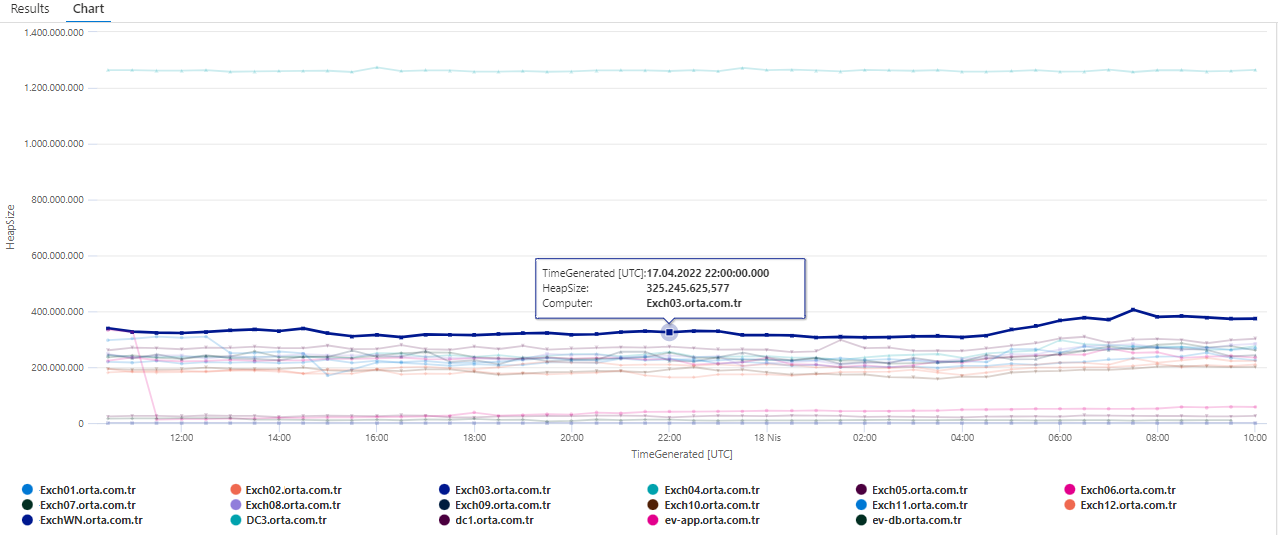Click the Exch03.orta.com.tr Computer value in tooltip
The image size is (1278, 535).
(x=694, y=303)
